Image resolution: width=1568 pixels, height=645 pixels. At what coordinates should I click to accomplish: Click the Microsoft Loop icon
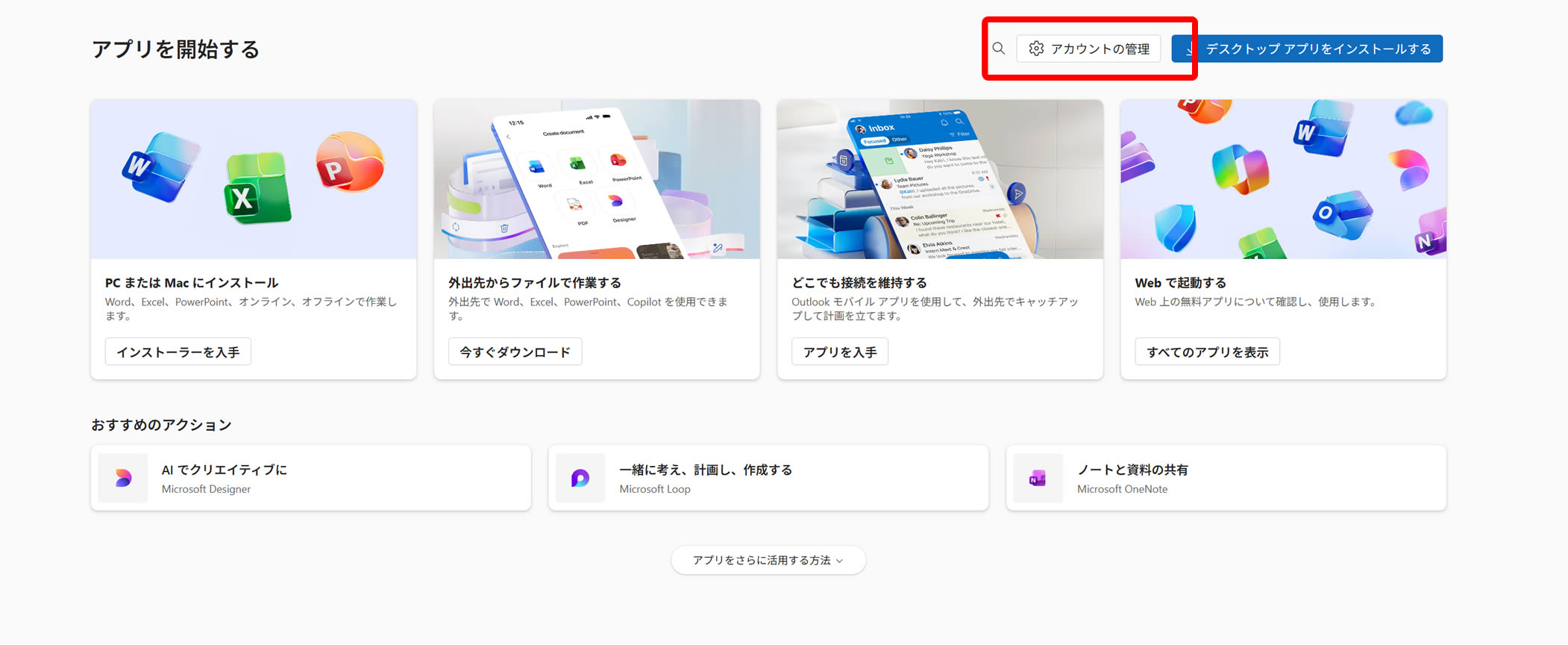[580, 478]
